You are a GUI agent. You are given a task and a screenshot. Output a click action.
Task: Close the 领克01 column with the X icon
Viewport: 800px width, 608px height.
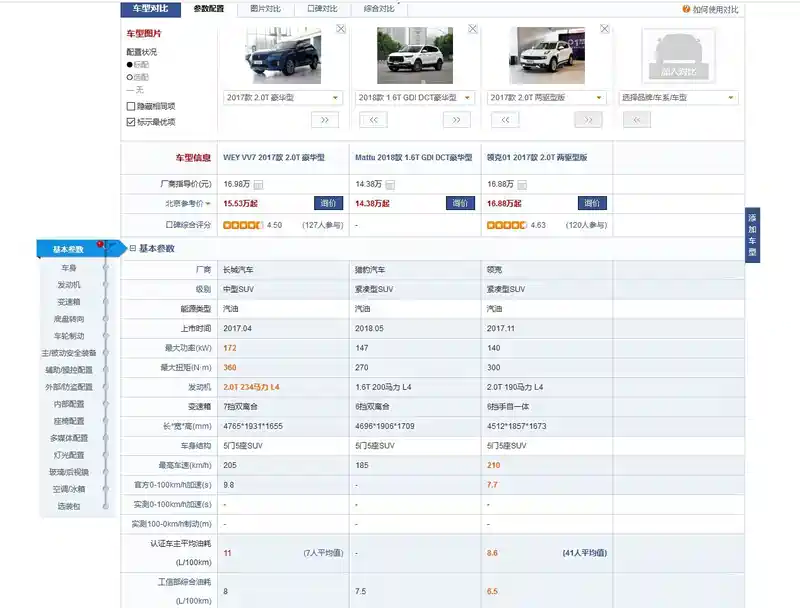(x=605, y=29)
